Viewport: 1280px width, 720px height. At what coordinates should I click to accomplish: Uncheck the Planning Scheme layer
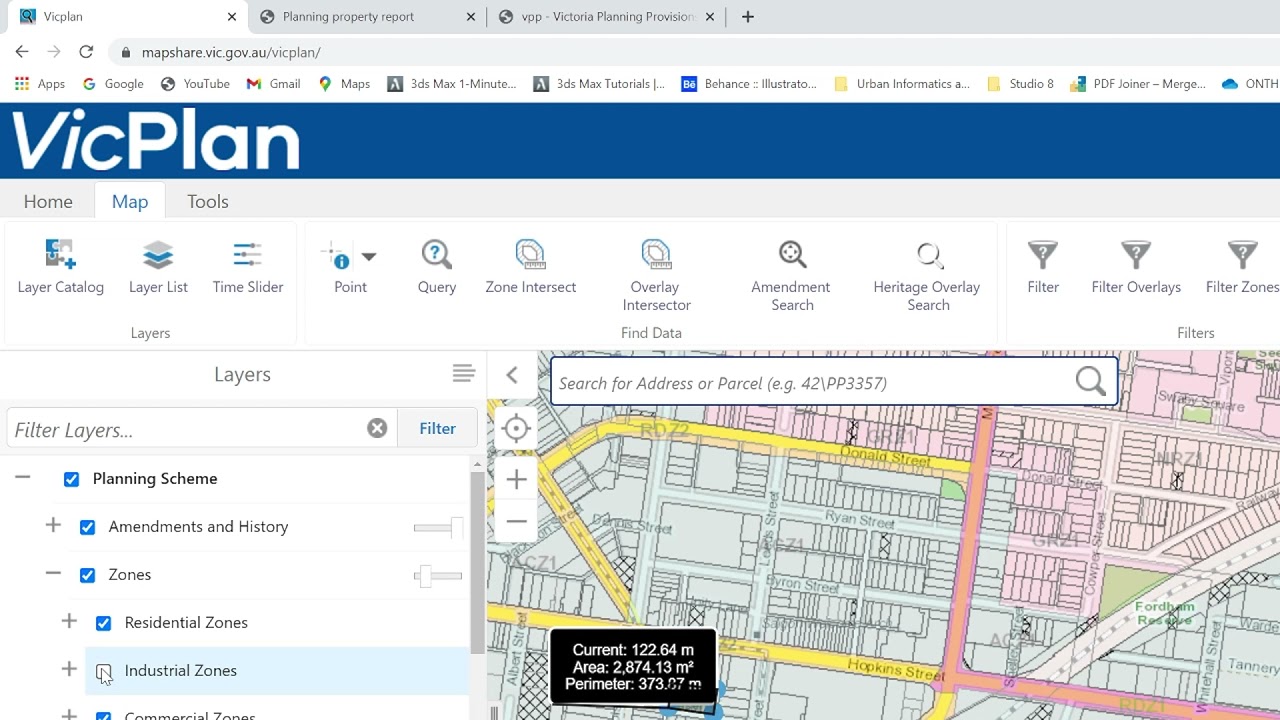72,479
